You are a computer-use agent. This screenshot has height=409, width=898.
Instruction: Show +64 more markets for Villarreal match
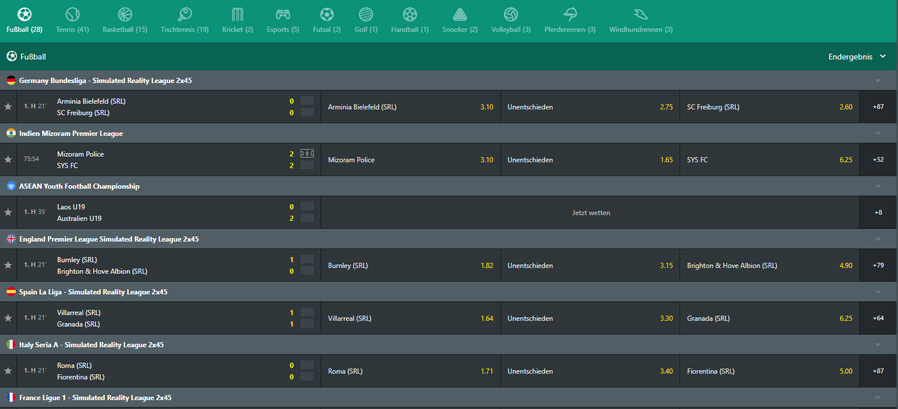point(879,318)
